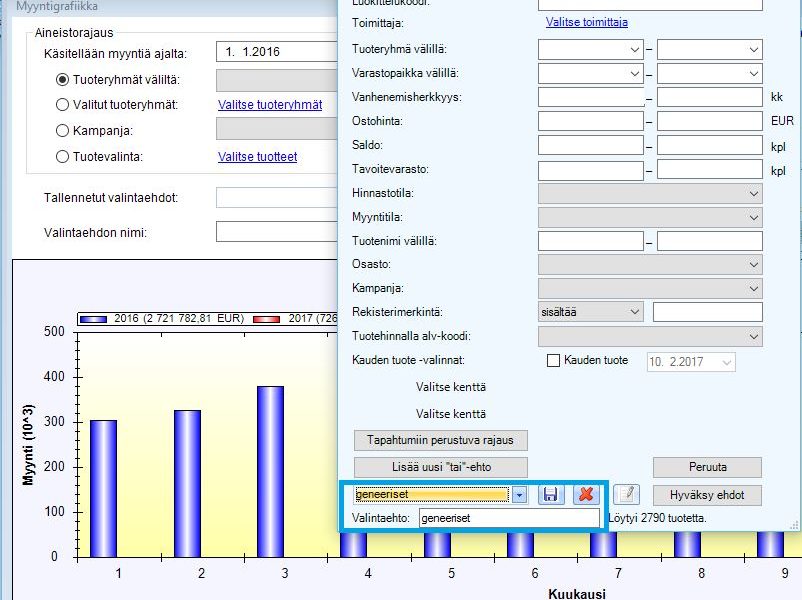Click the second Tavoitevarasto input field

coord(709,169)
